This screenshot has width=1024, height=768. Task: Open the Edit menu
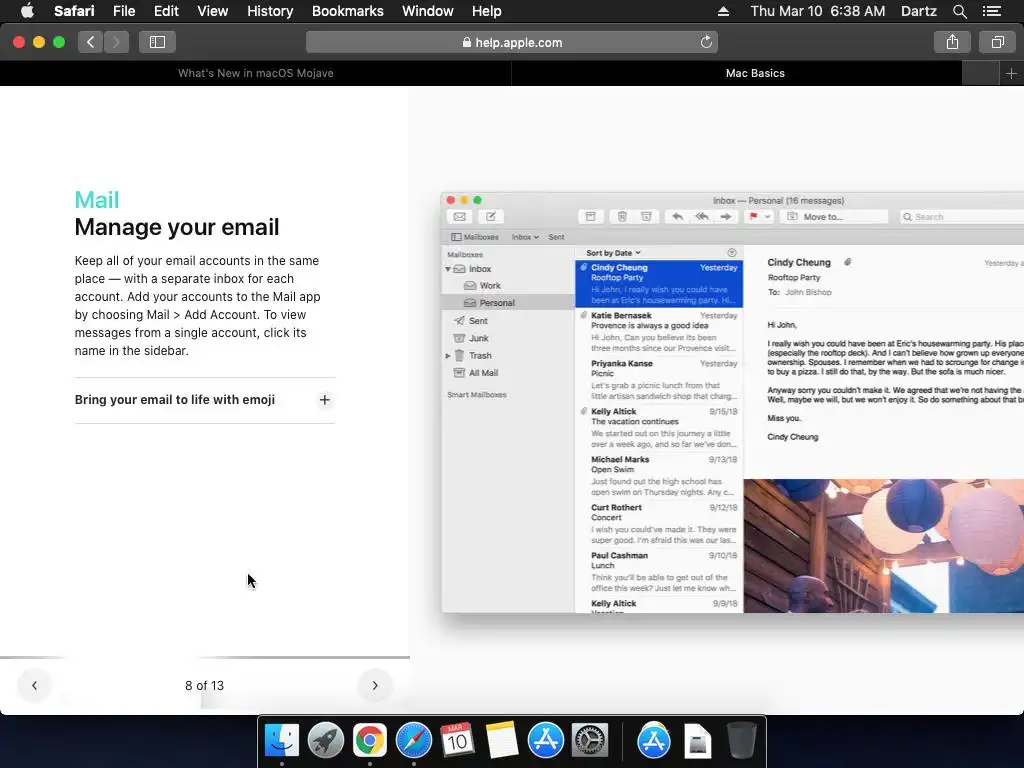coord(166,11)
